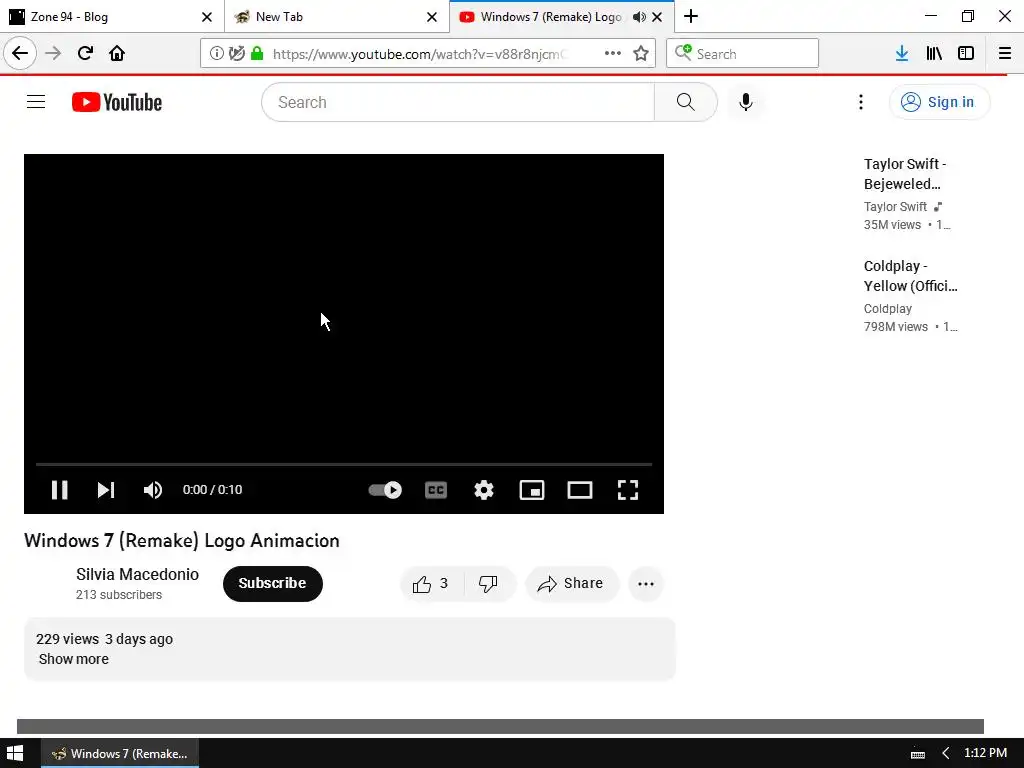Search with your voice microphone icon
The width and height of the screenshot is (1024, 768).
tap(746, 102)
